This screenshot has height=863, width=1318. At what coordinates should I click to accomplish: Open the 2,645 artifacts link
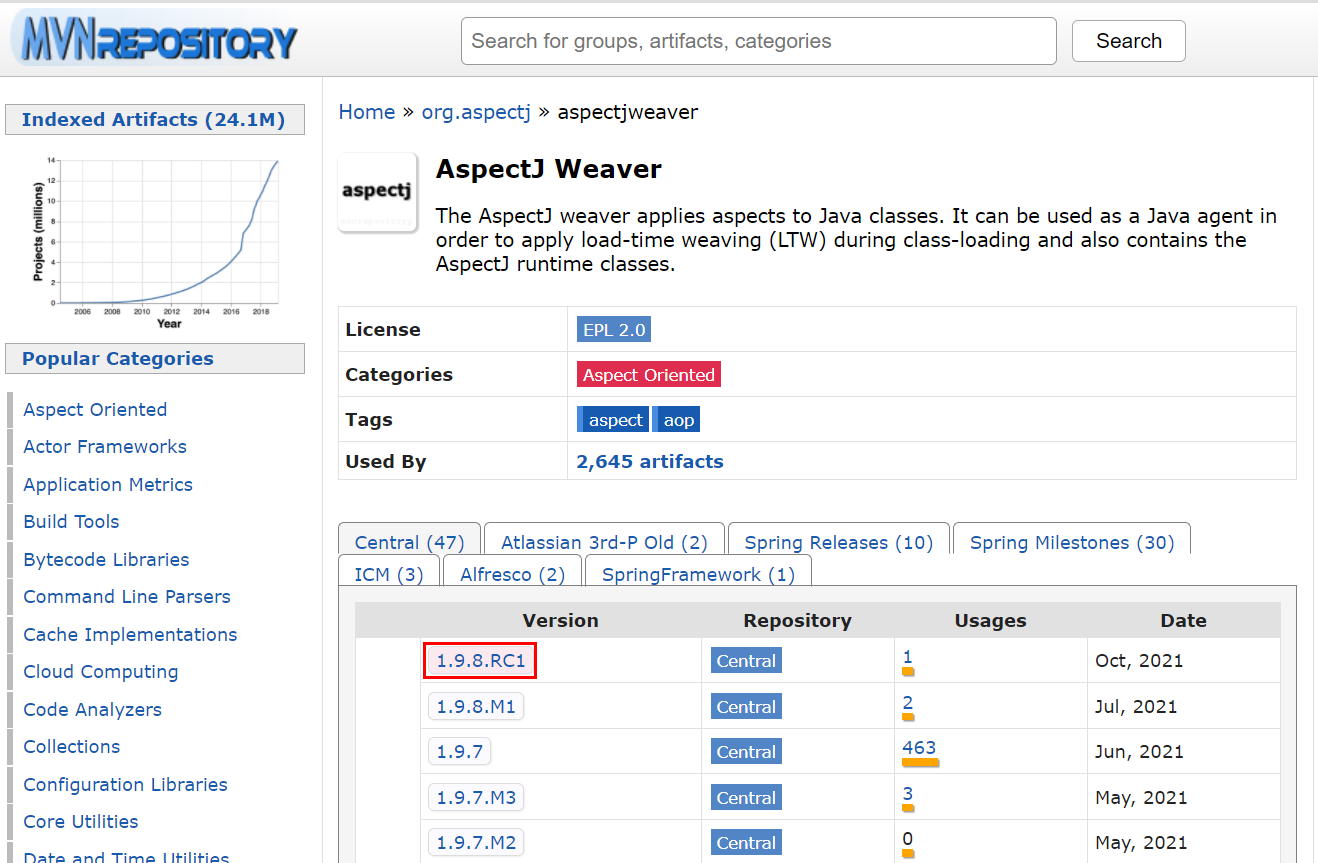pyautogui.click(x=650, y=462)
